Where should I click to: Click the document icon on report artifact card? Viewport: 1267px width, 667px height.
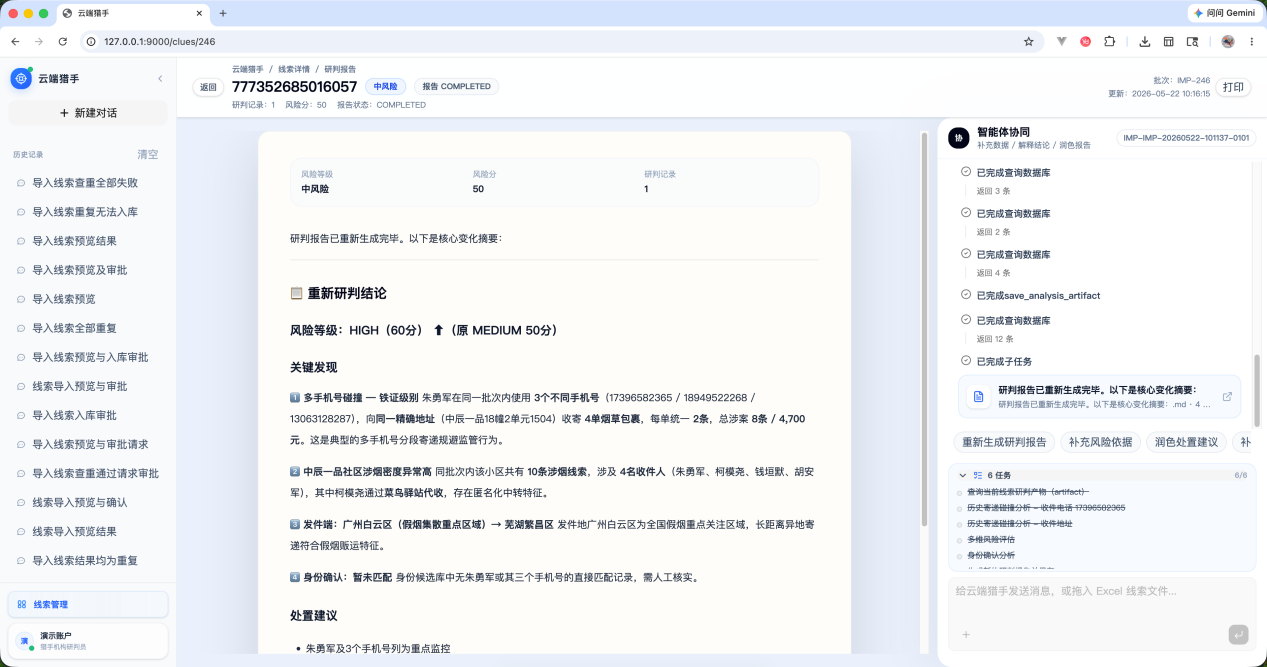[x=978, y=397]
